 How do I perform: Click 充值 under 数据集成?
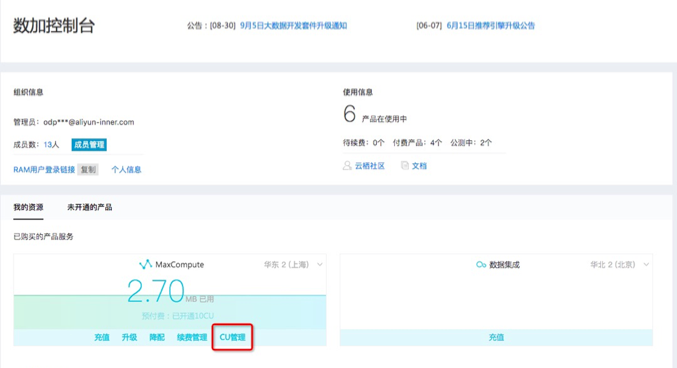click(x=496, y=337)
